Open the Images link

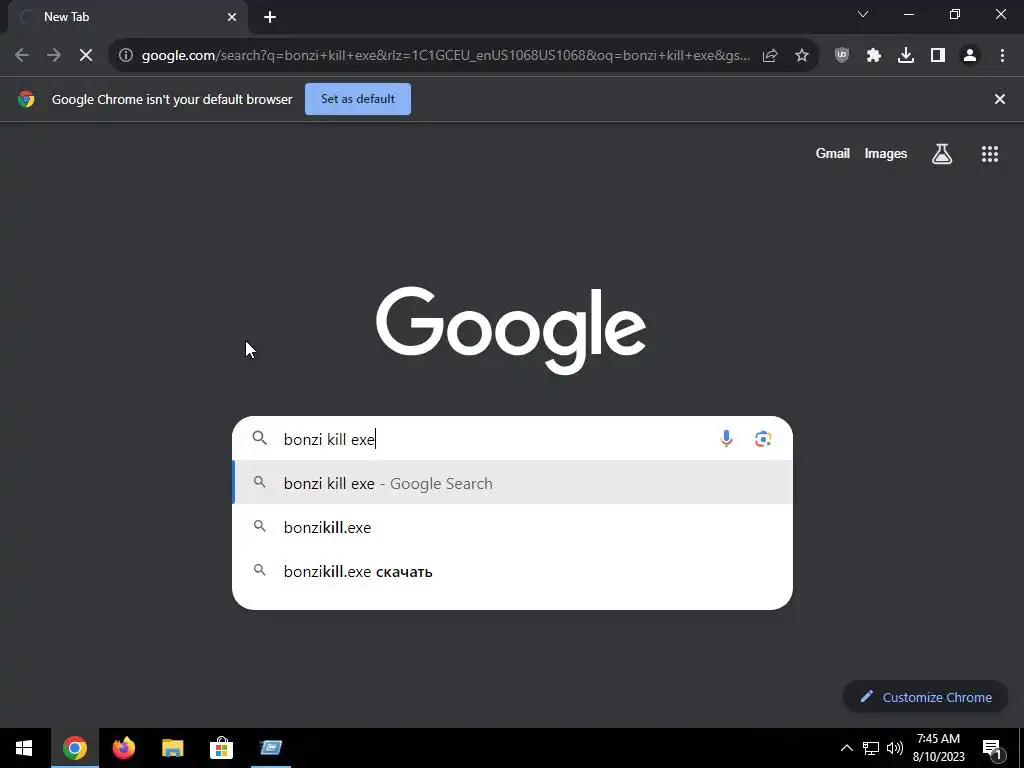point(886,153)
